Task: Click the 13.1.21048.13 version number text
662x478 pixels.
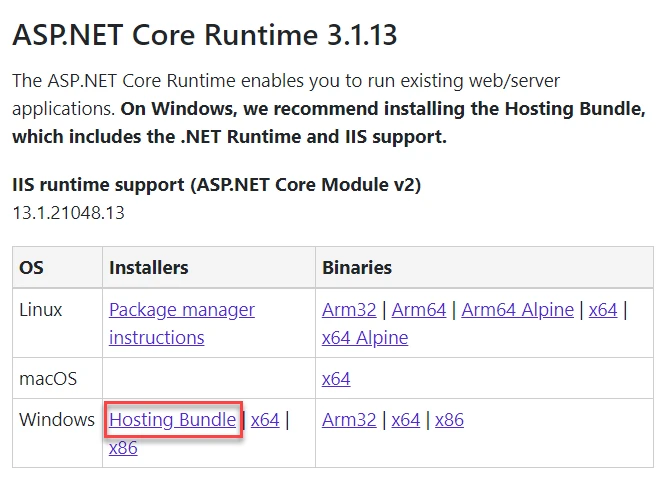Action: [68, 213]
